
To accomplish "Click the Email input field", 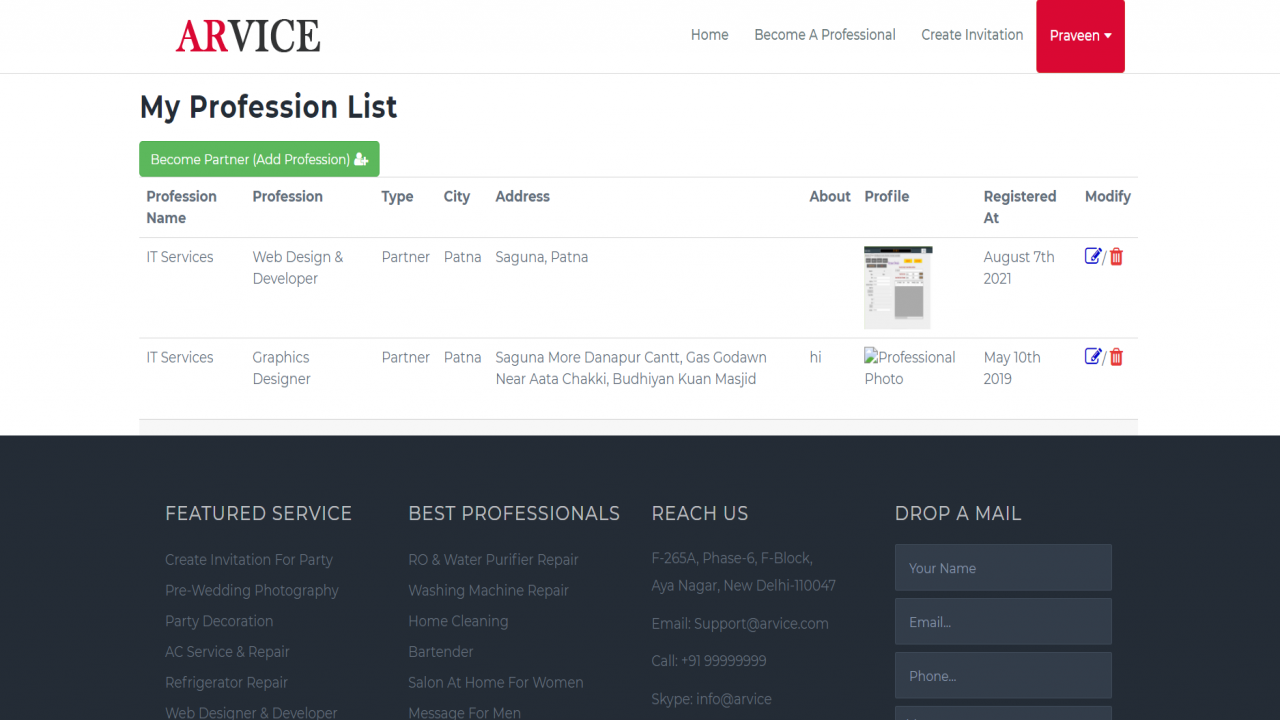I will (x=1003, y=622).
